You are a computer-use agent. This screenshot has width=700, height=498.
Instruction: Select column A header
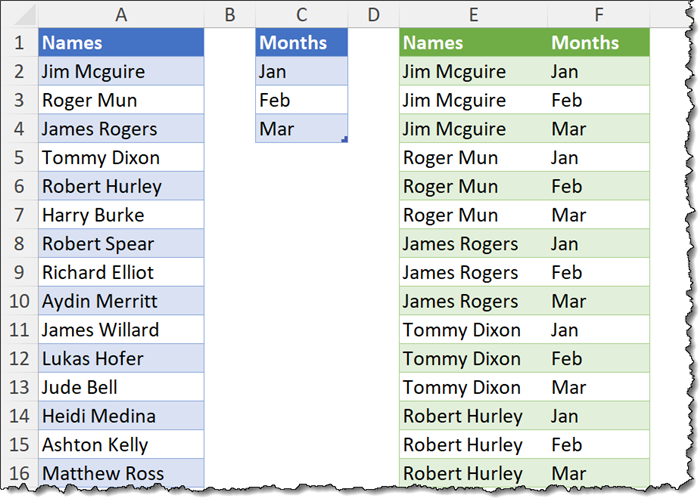coord(121,14)
